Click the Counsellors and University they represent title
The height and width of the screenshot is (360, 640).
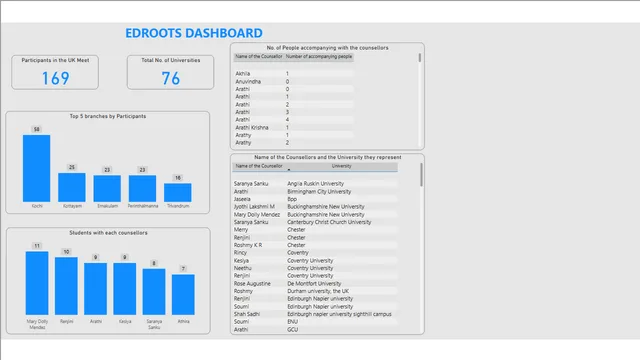(328, 157)
